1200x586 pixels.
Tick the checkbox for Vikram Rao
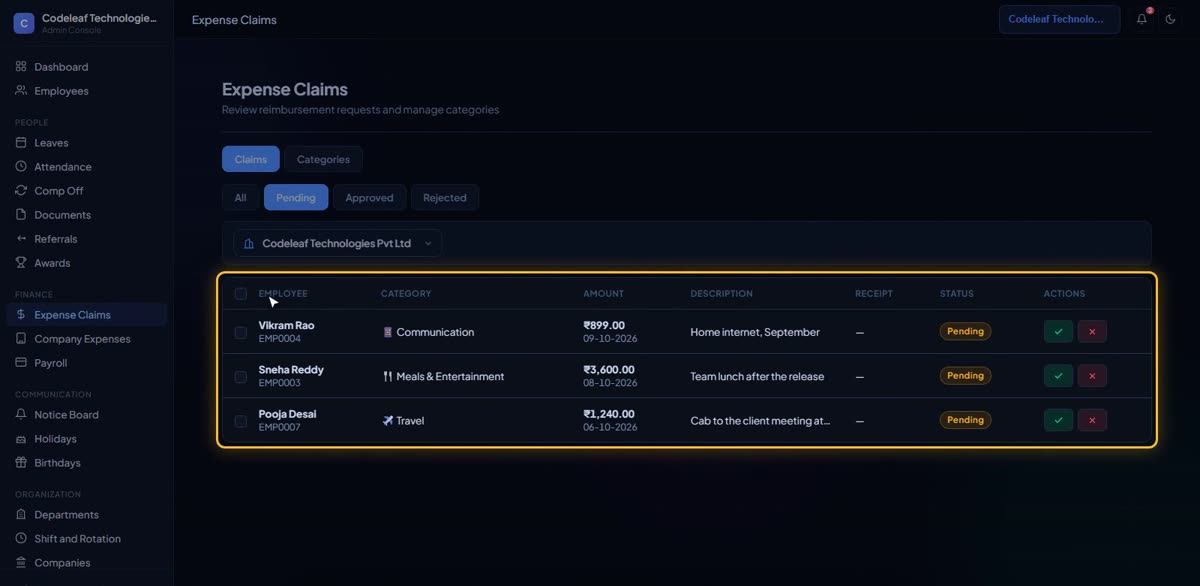pos(241,332)
